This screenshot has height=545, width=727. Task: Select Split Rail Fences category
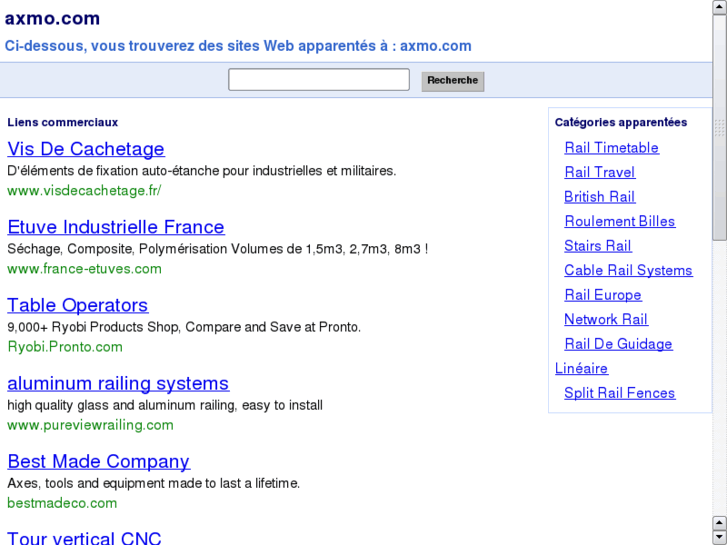[x=619, y=393]
